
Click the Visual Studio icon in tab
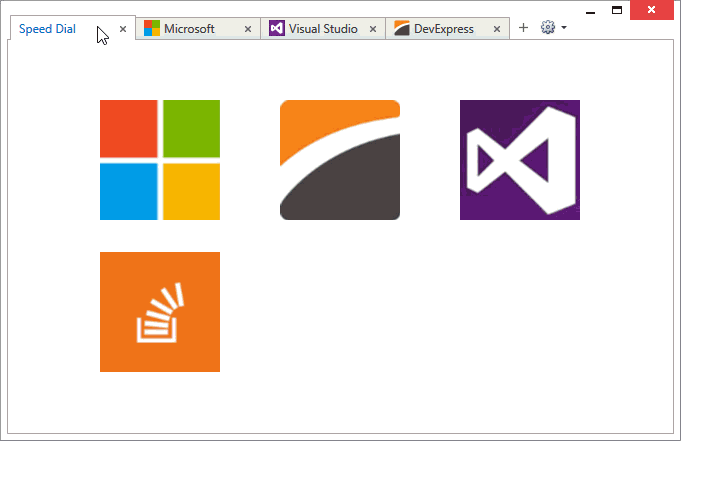coord(276,28)
